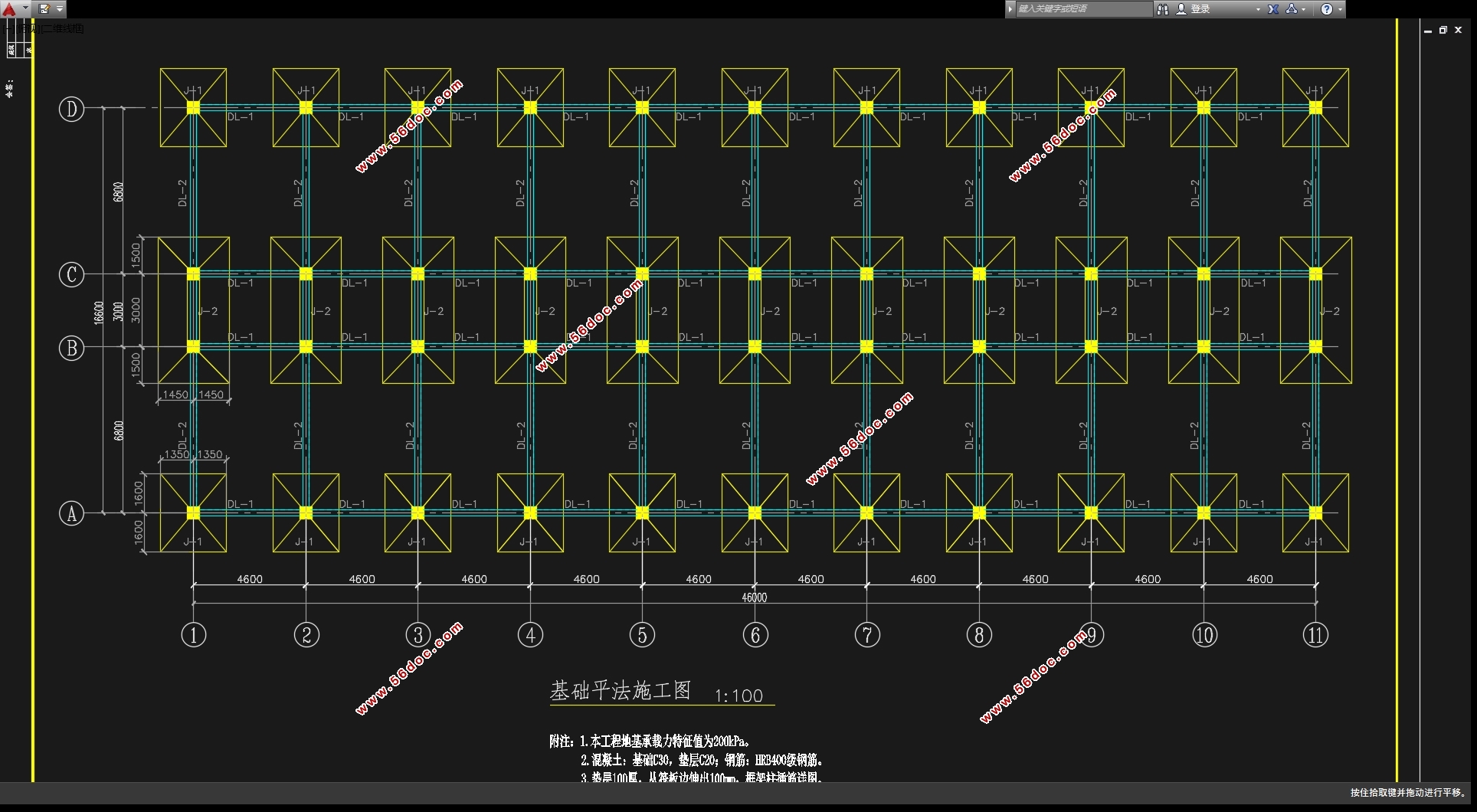
Task: Select the 基础平法施工图 title text
Action: click(x=620, y=691)
